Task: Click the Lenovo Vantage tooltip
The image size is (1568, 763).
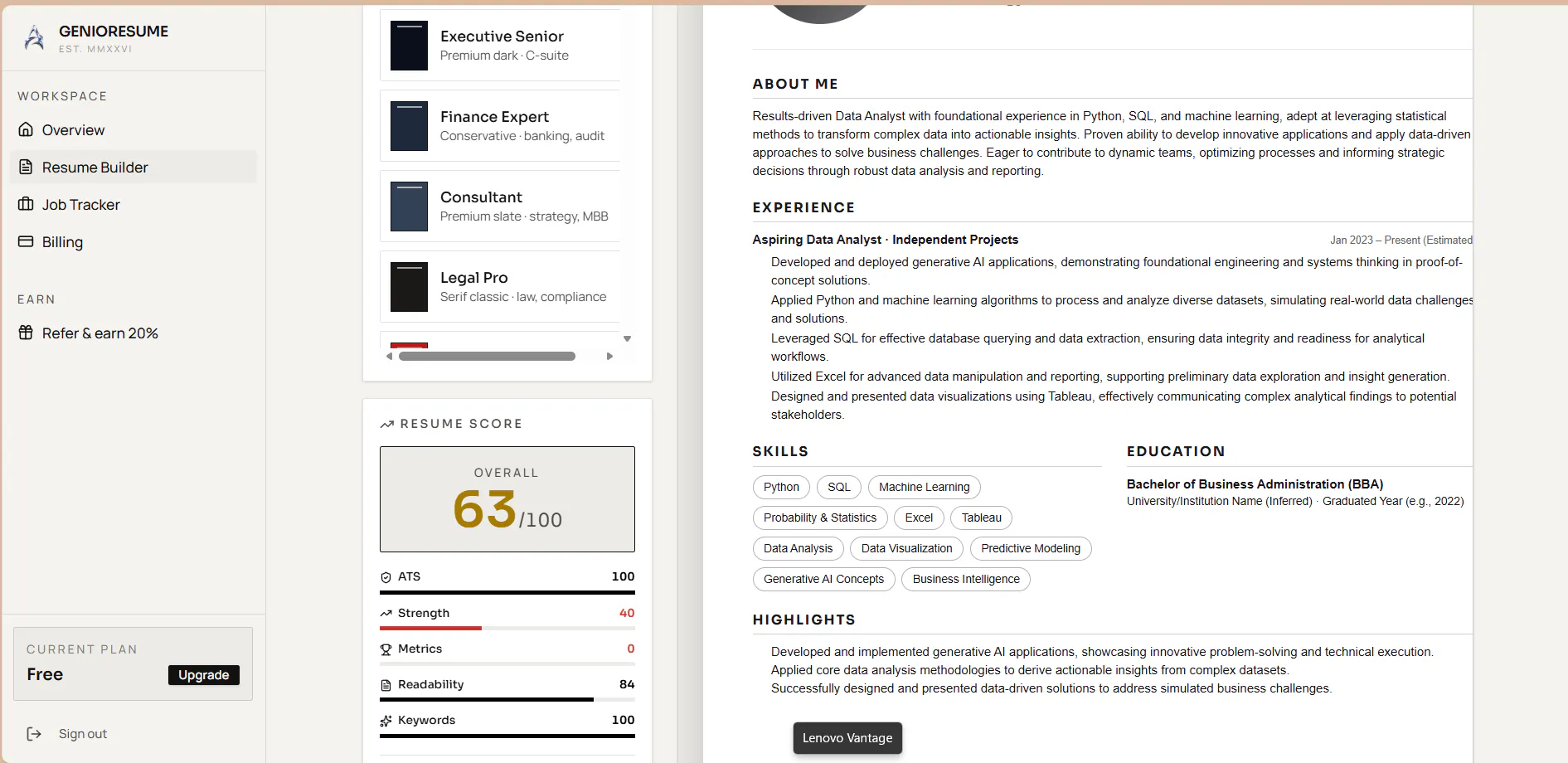Action: 847,738
